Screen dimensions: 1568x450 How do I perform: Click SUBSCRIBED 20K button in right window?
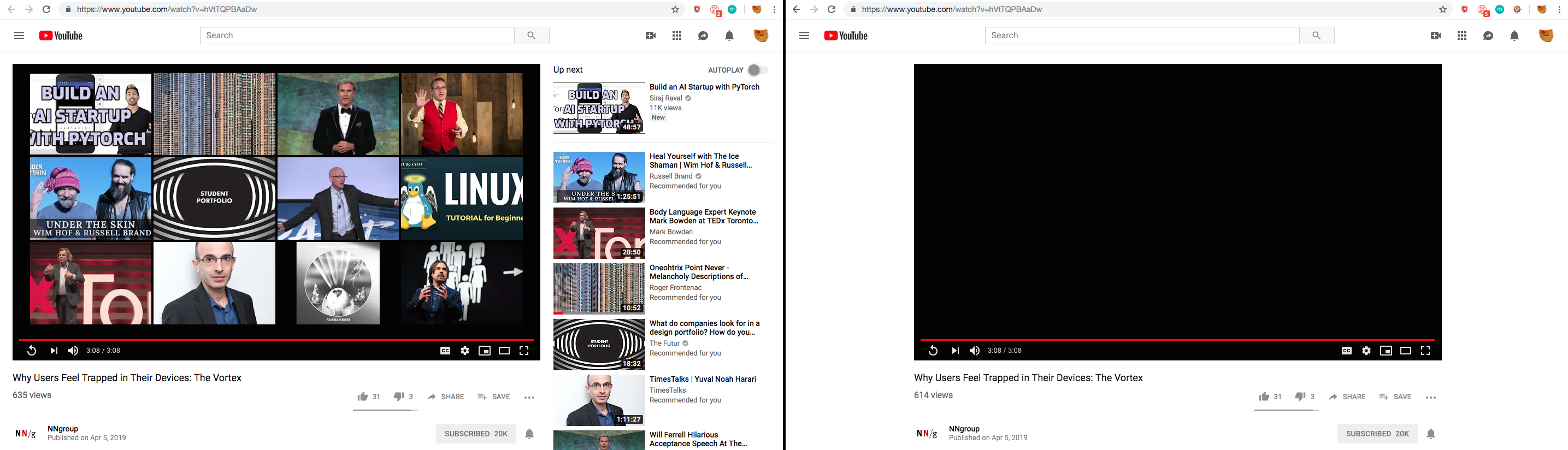click(x=1377, y=434)
